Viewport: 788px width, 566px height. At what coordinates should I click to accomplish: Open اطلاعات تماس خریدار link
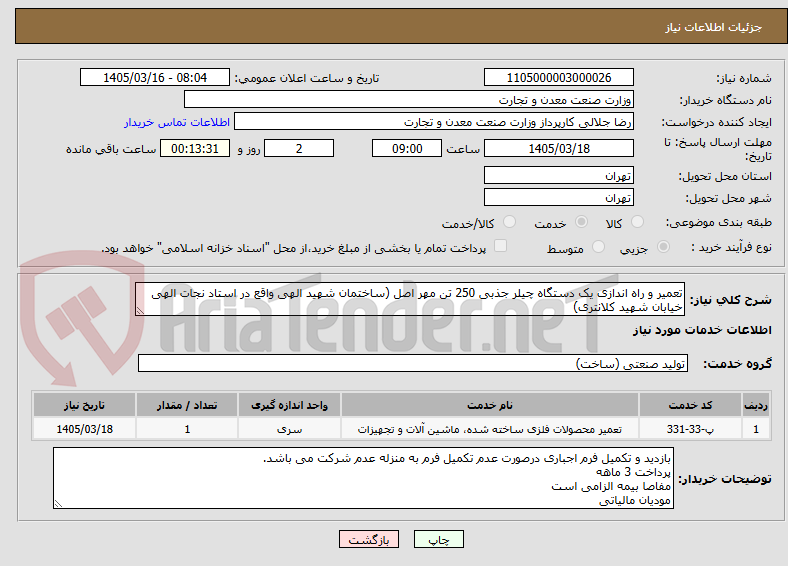pos(177,122)
